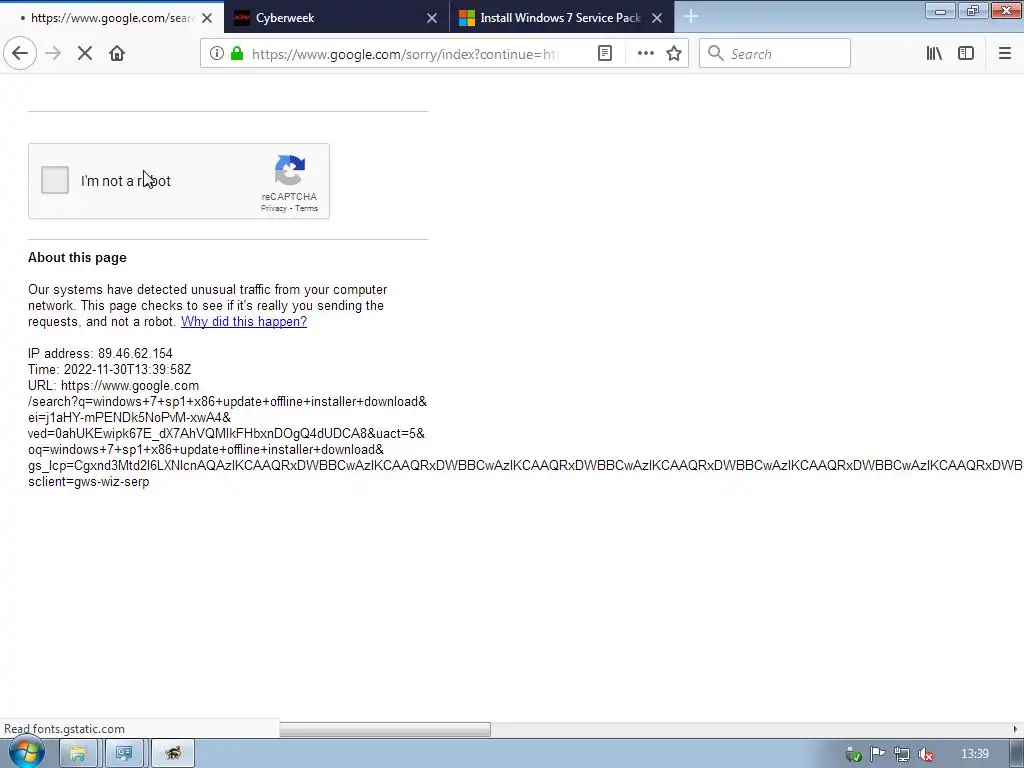Click the IP address 89.46.62.154 text

pyautogui.click(x=100, y=353)
